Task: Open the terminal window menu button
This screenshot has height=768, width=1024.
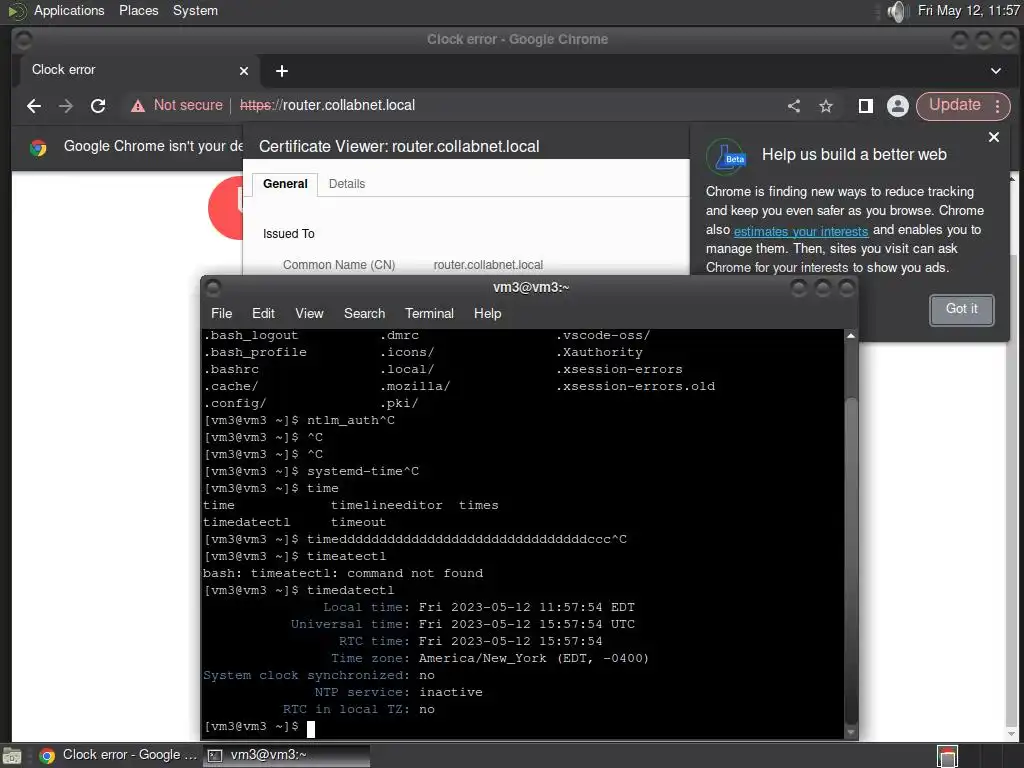Action: point(213,287)
